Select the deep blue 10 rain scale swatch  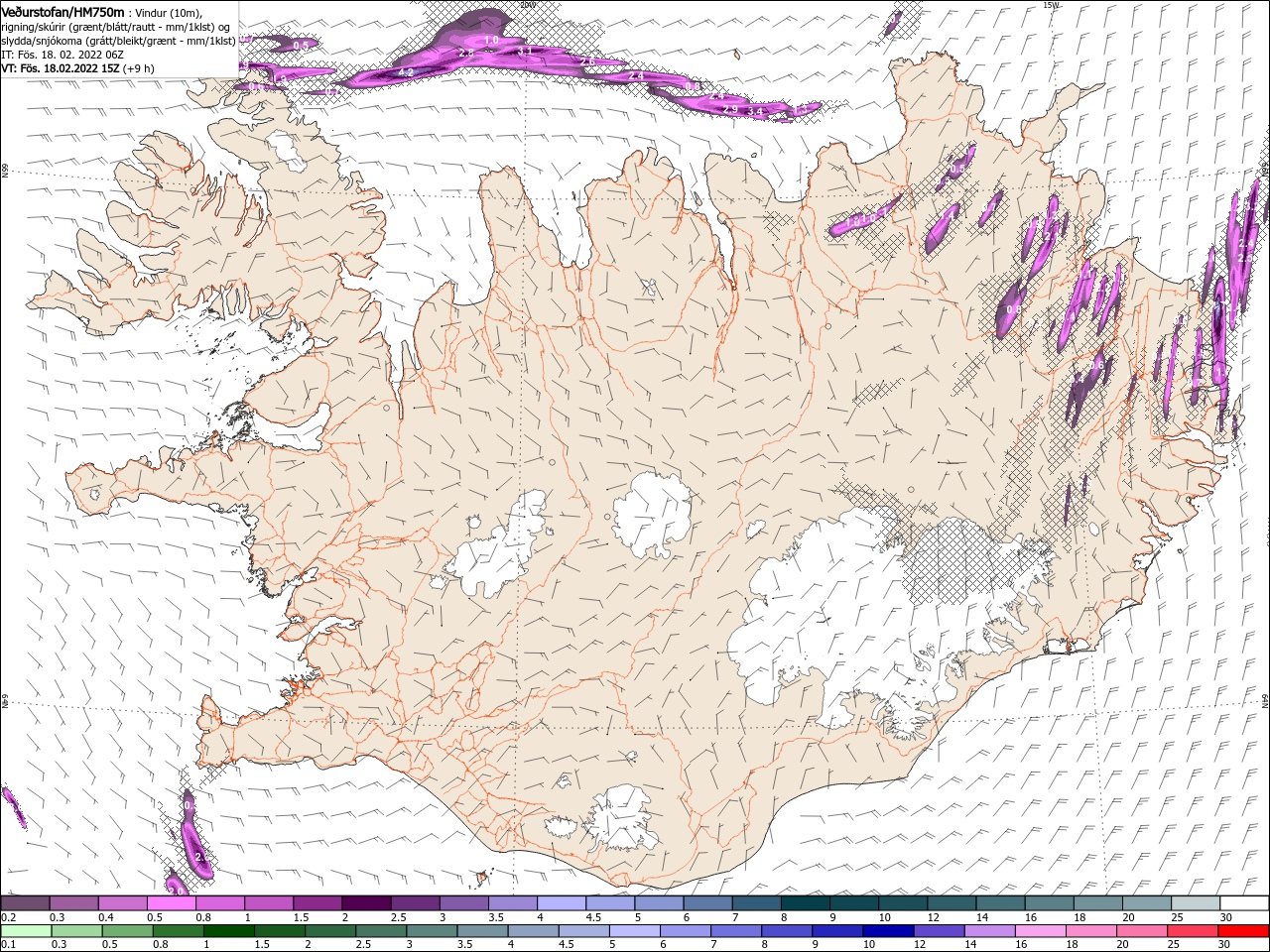click(888, 930)
